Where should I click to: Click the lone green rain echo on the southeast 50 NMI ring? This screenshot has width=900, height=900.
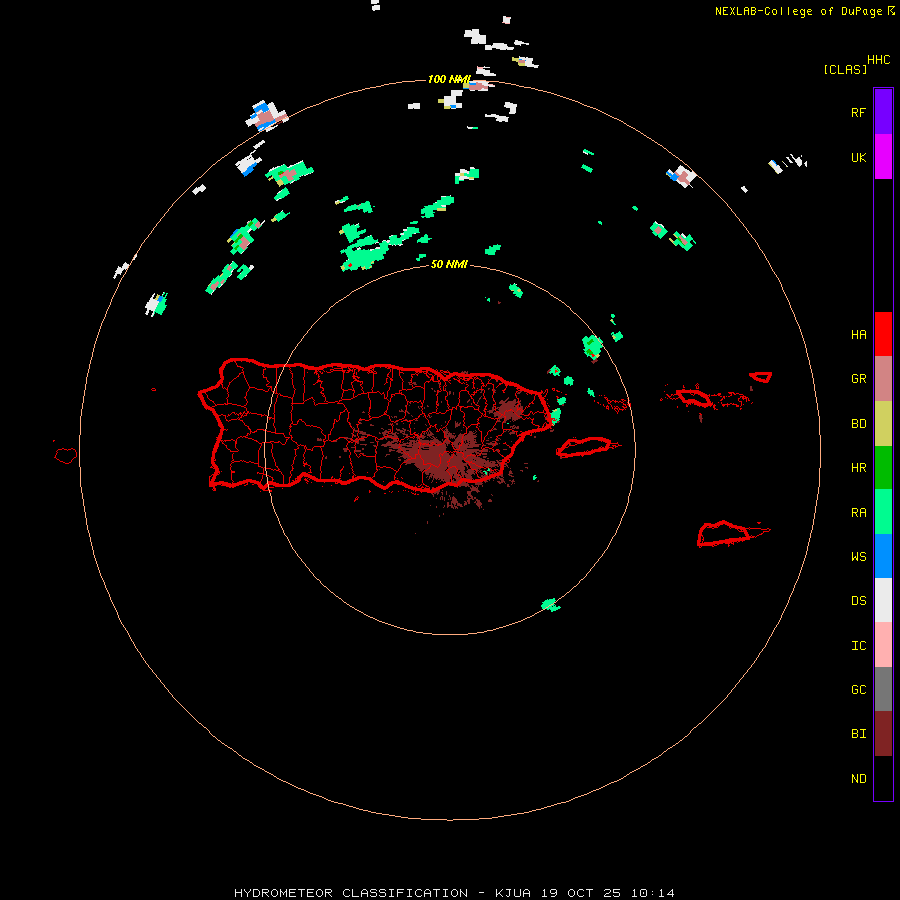click(x=550, y=604)
